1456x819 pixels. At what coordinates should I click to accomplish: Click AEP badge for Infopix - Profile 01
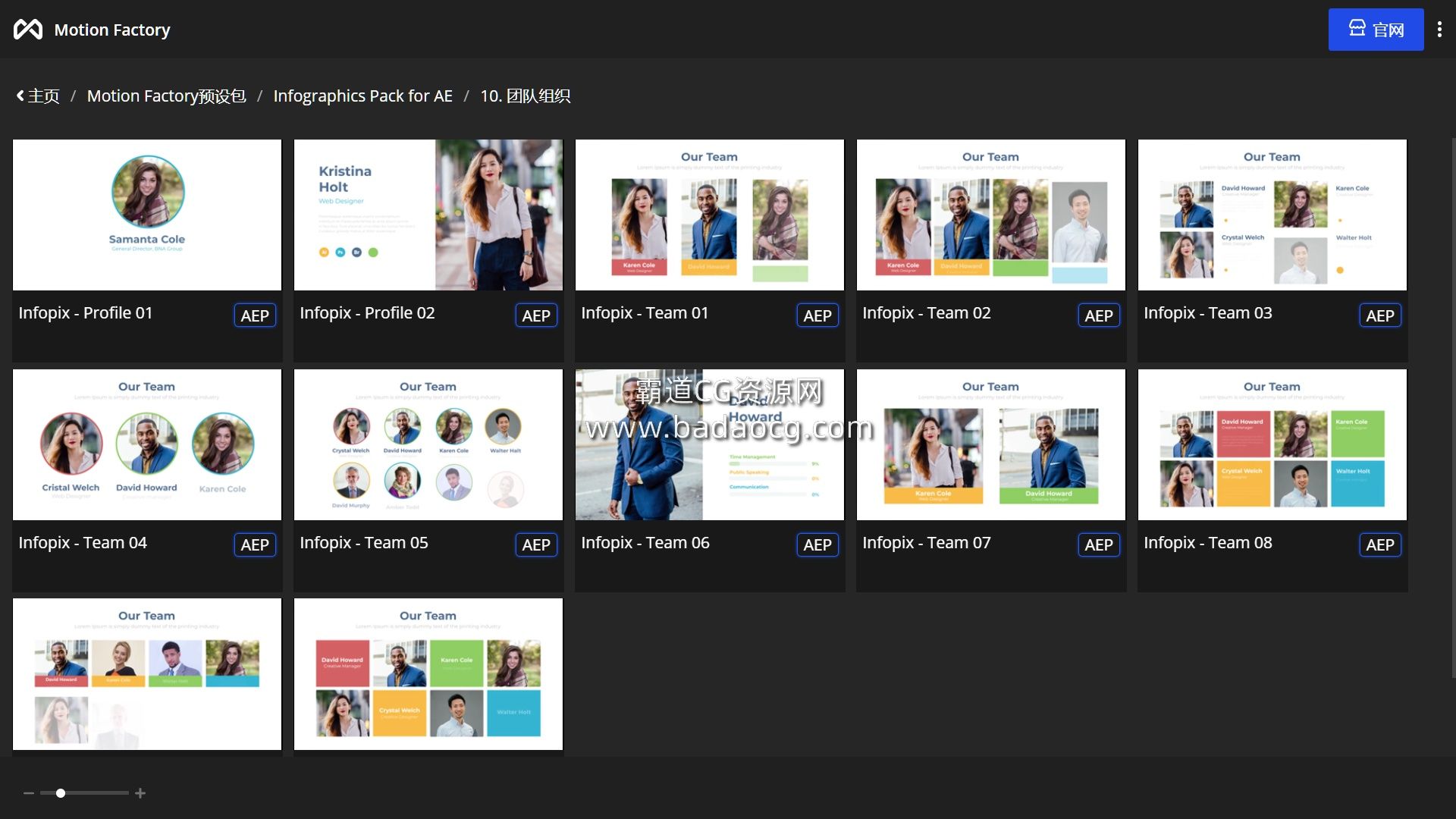255,315
